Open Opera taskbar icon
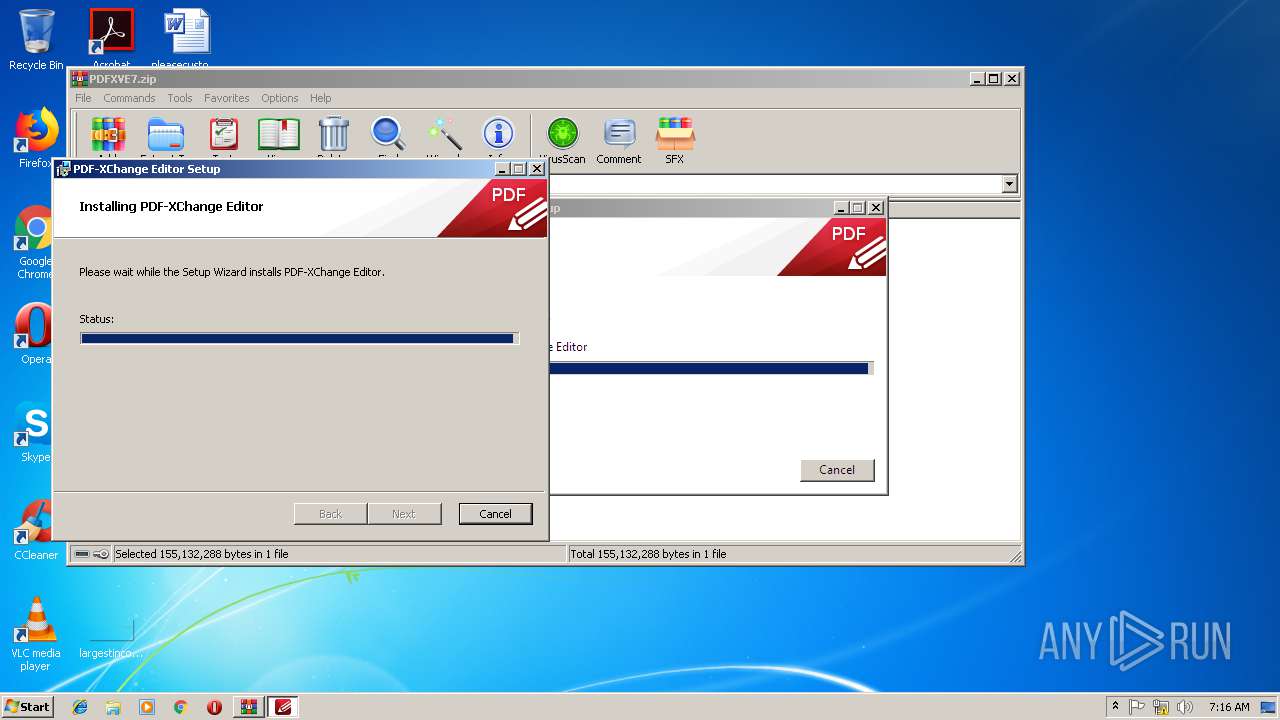The width and height of the screenshot is (1280, 720). (214, 707)
